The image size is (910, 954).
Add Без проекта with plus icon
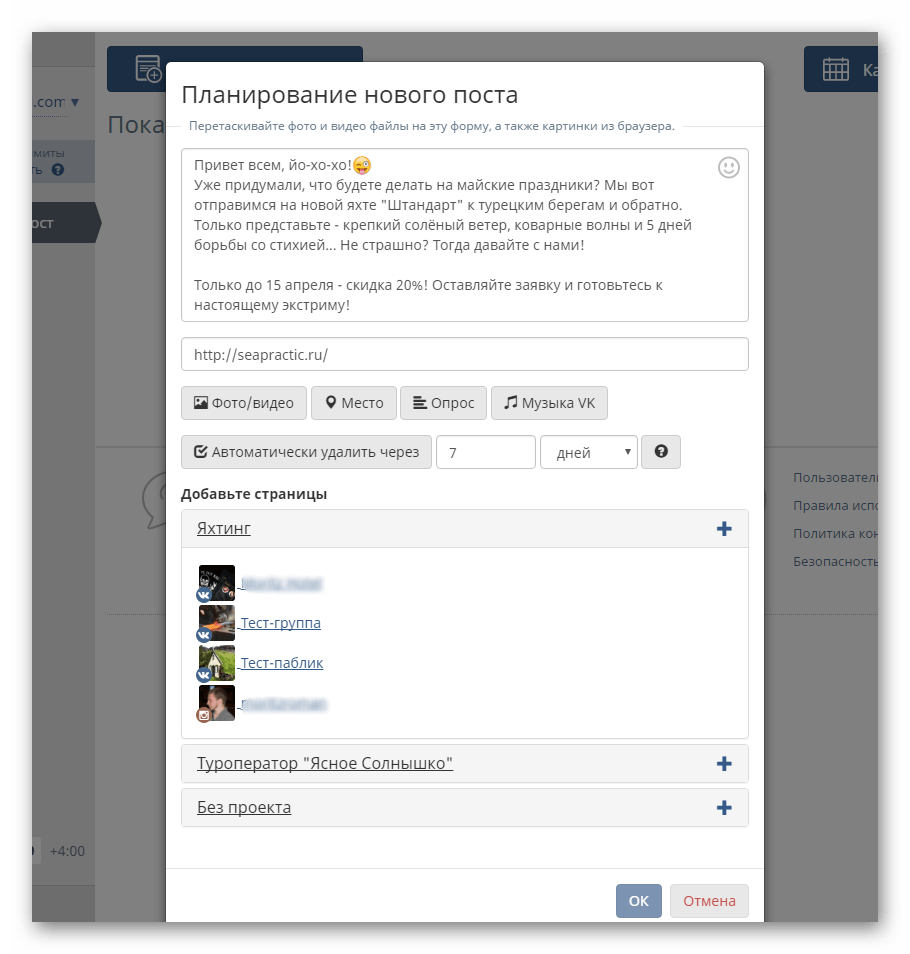tap(724, 807)
